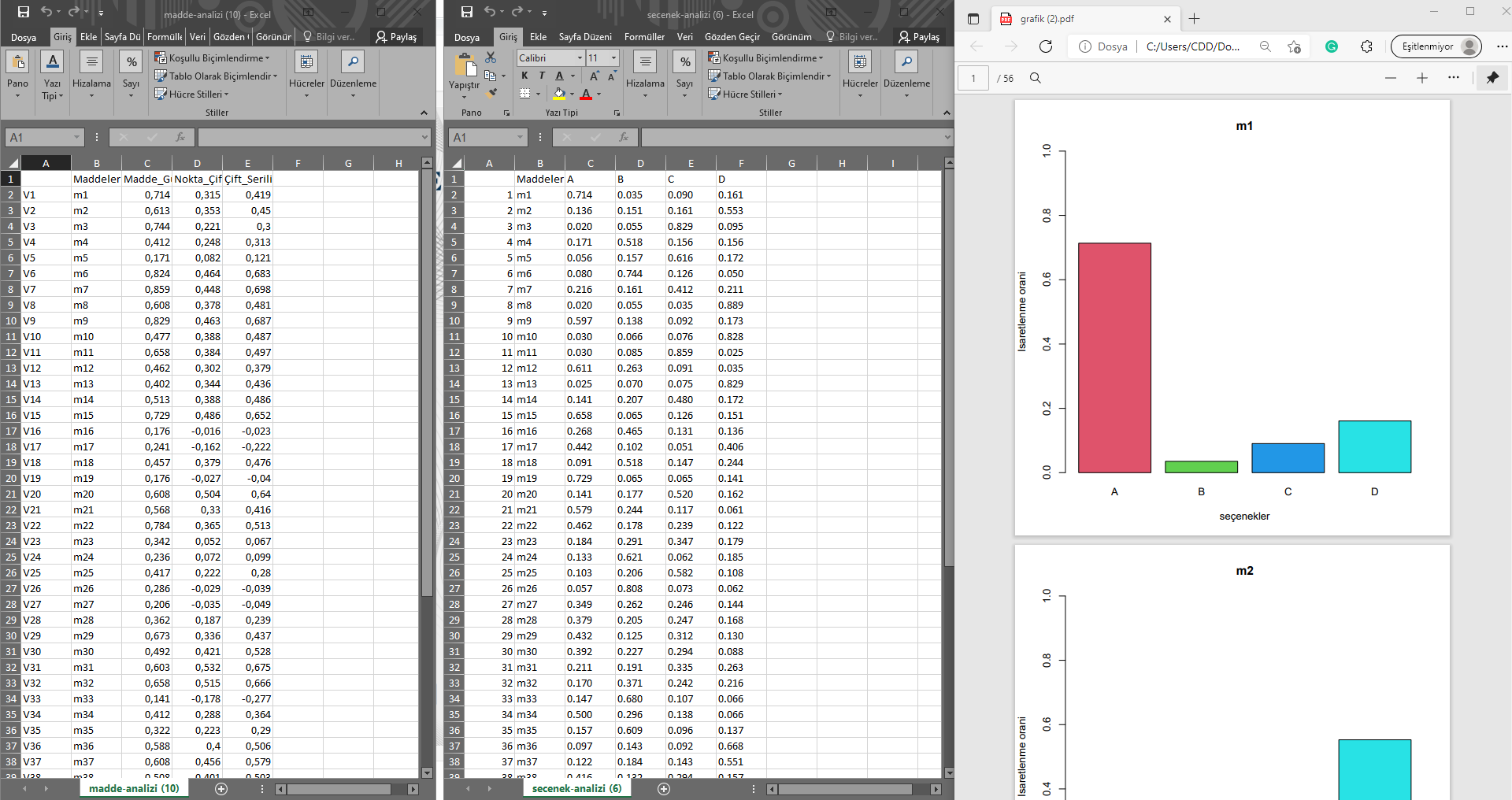Zoom out on the PDF viewer
The image size is (1512, 800).
(x=1391, y=78)
